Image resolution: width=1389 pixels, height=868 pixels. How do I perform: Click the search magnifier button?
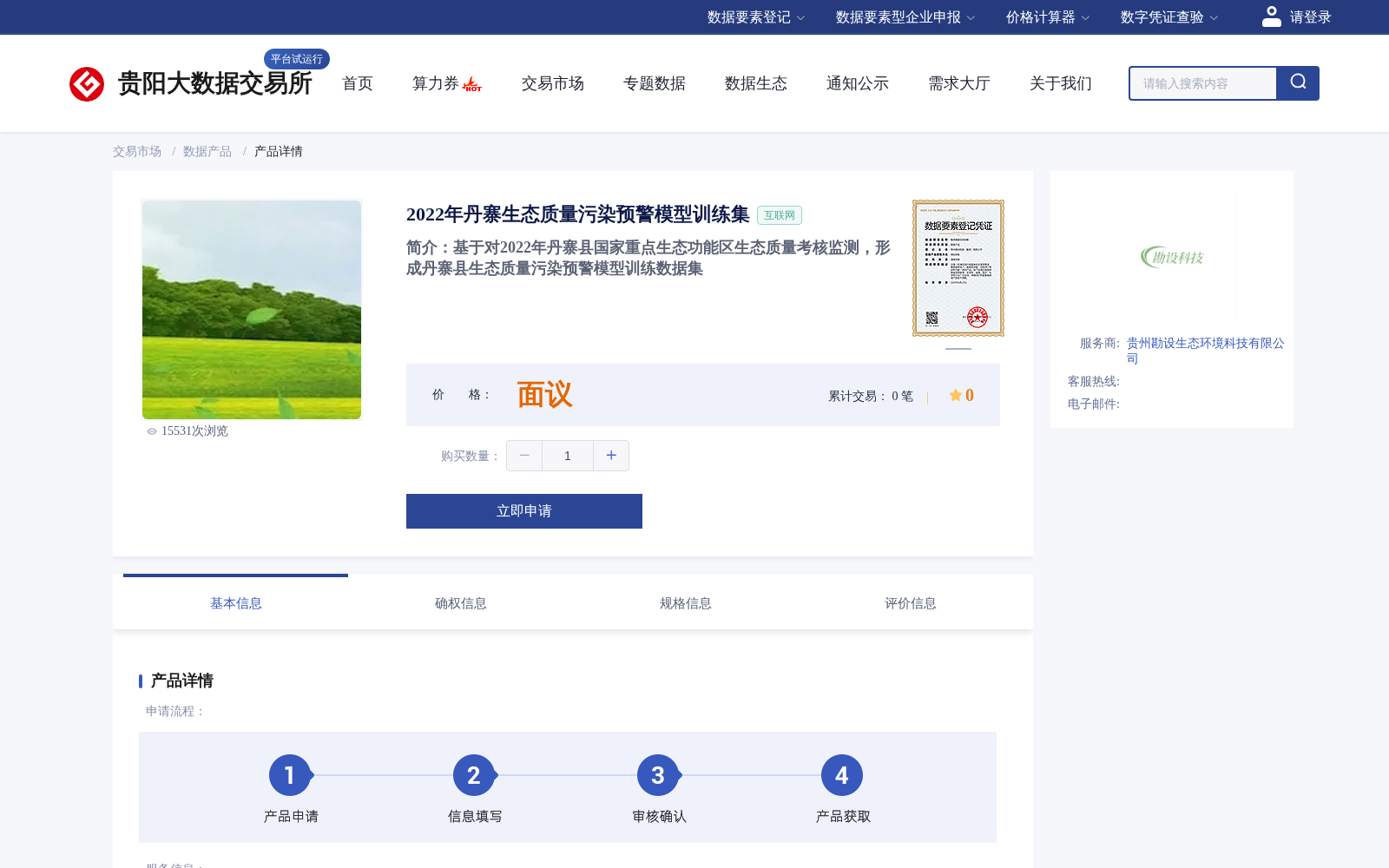tap(1298, 83)
